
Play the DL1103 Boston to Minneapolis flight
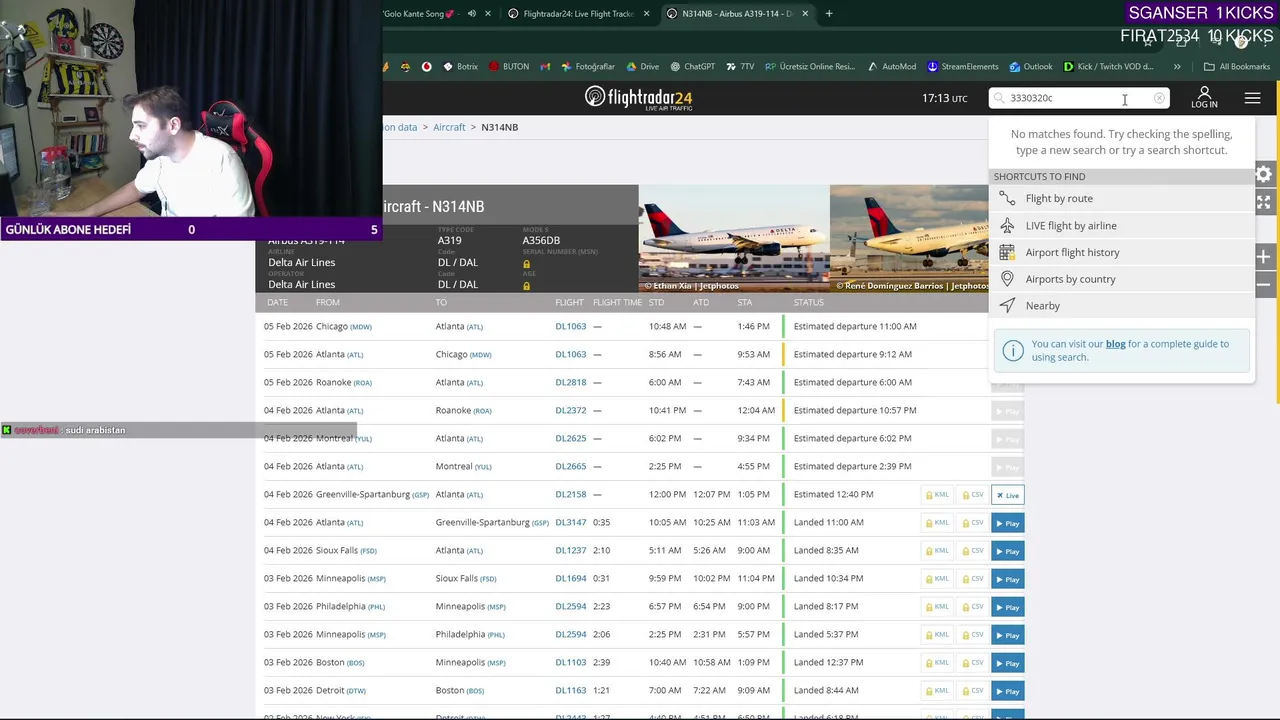point(1007,663)
